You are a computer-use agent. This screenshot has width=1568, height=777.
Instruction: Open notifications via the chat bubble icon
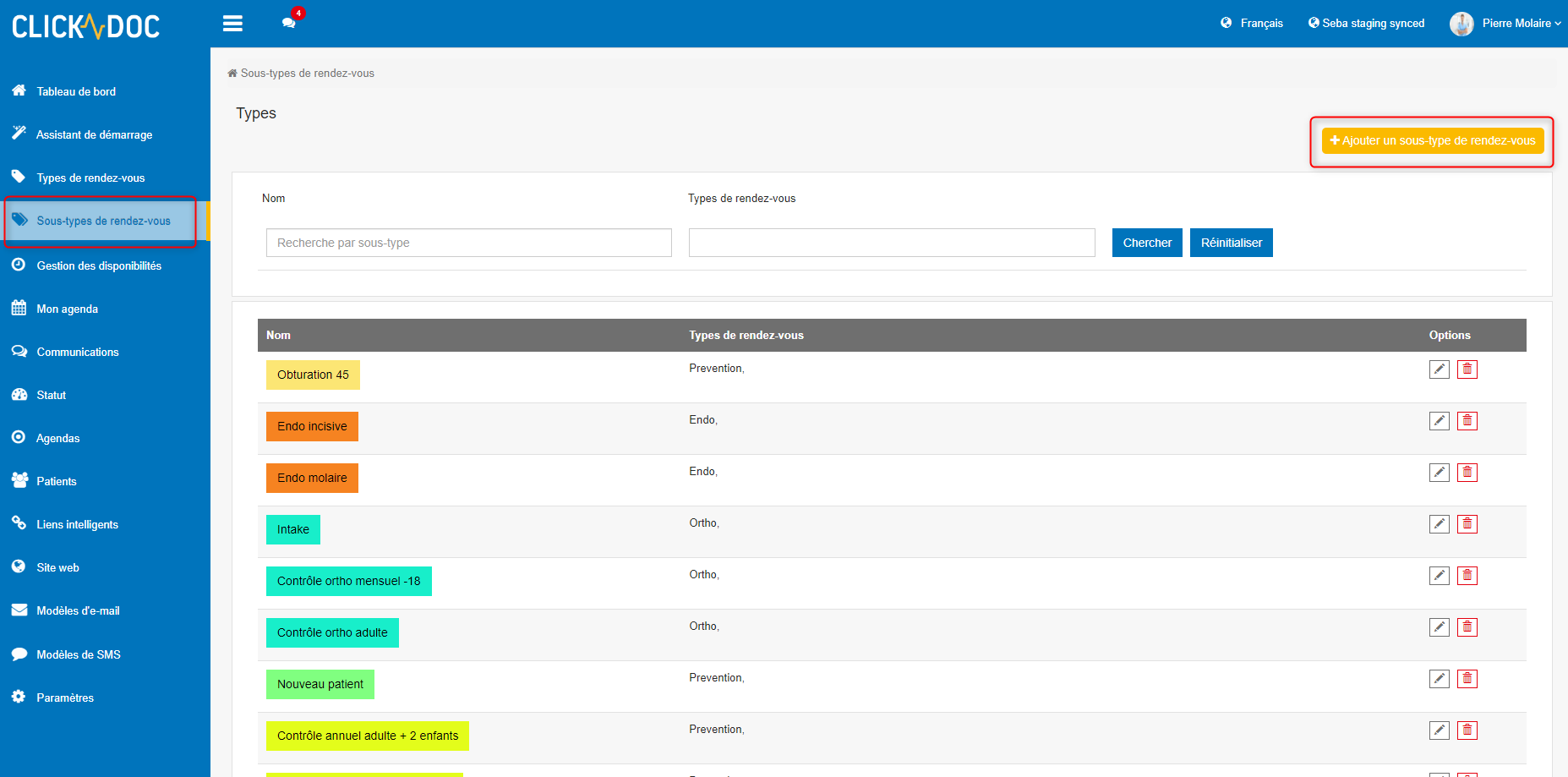[287, 24]
